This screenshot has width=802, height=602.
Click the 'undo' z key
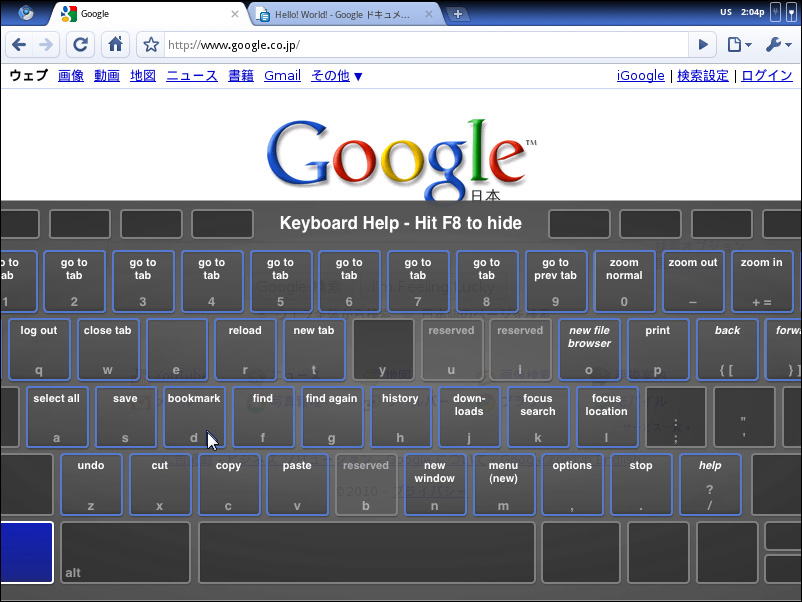pyautogui.click(x=91, y=485)
